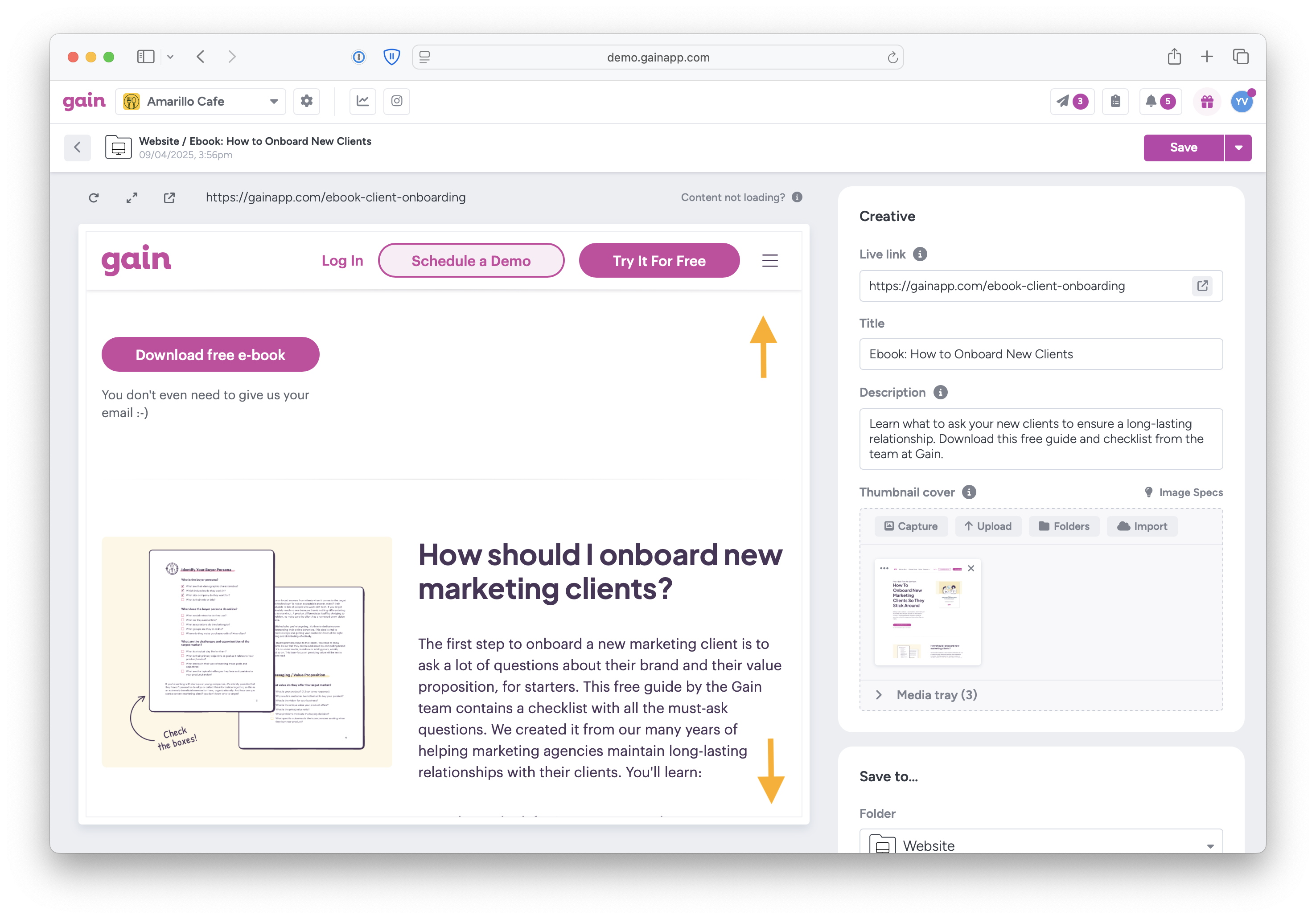The width and height of the screenshot is (1316, 919).
Task: Open the YV user avatar menu
Action: click(1242, 102)
